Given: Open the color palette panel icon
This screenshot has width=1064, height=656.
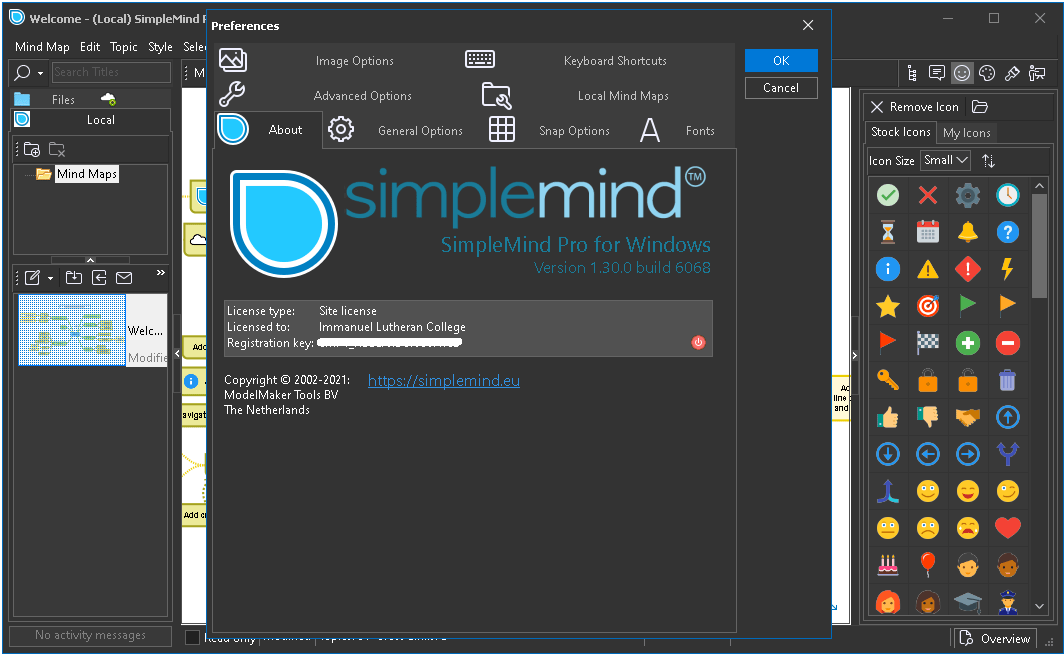Looking at the screenshot, I should click(987, 73).
